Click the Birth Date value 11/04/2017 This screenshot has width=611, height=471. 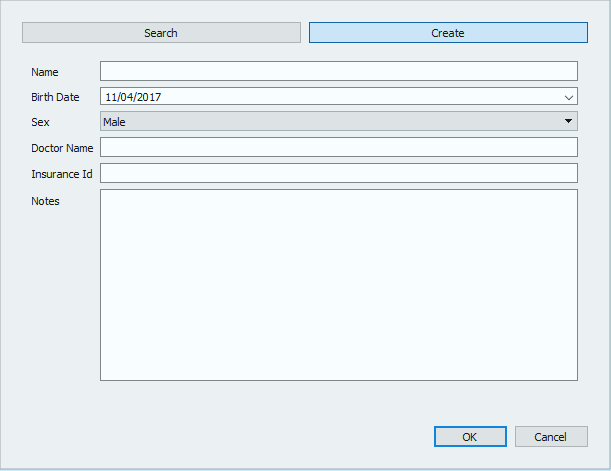click(x=133, y=97)
